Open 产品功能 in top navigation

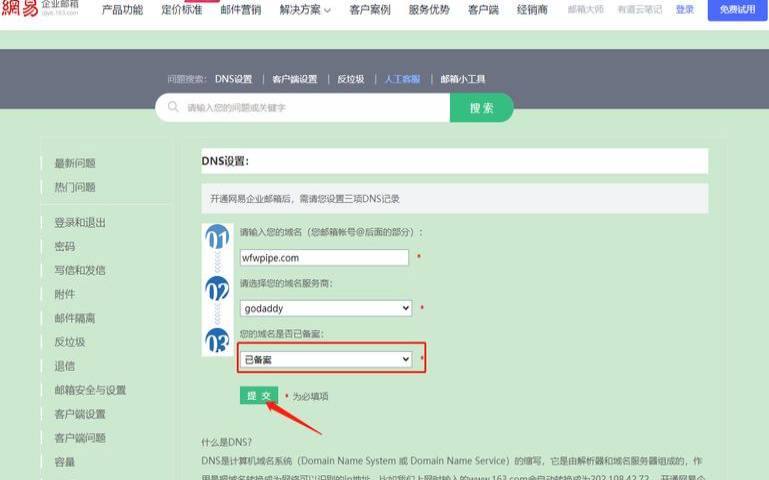pos(122,9)
